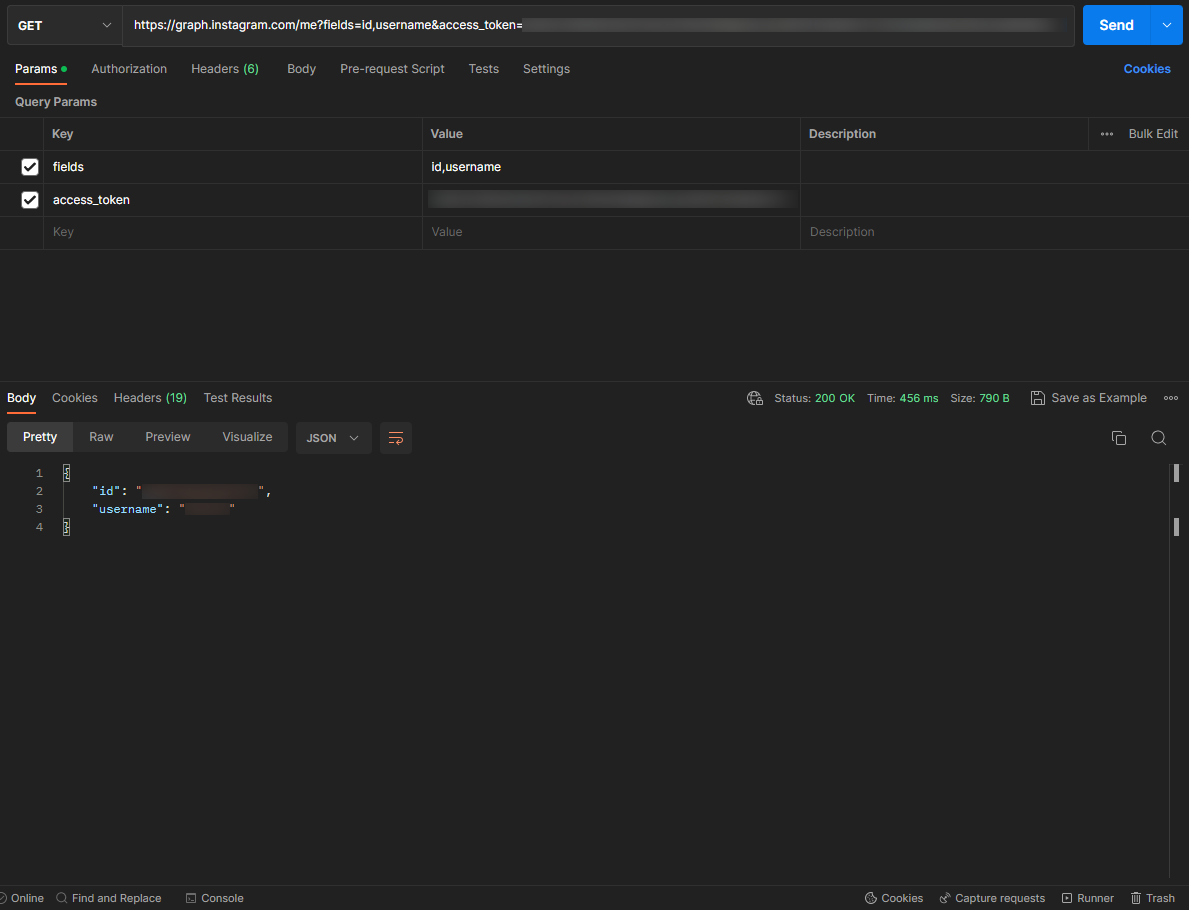Click the request URL field
Screen dimensions: 1189x910
coord(598,25)
